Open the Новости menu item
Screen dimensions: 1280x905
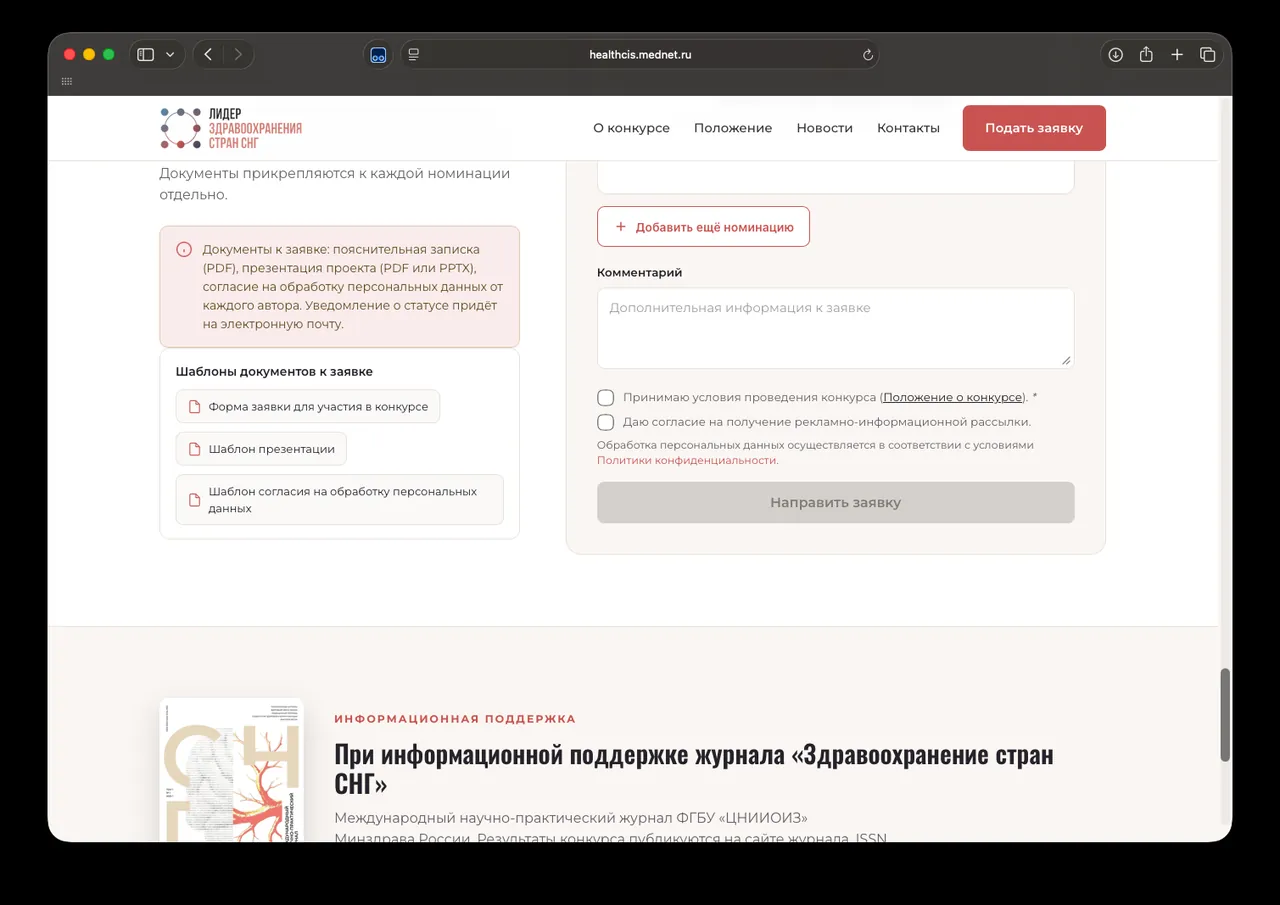(x=824, y=128)
